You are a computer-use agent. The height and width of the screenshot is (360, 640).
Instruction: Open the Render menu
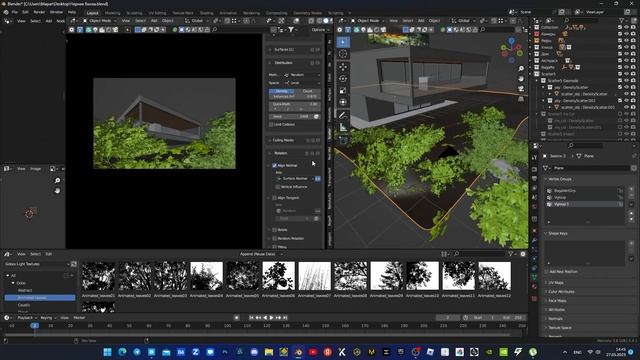(x=39, y=12)
